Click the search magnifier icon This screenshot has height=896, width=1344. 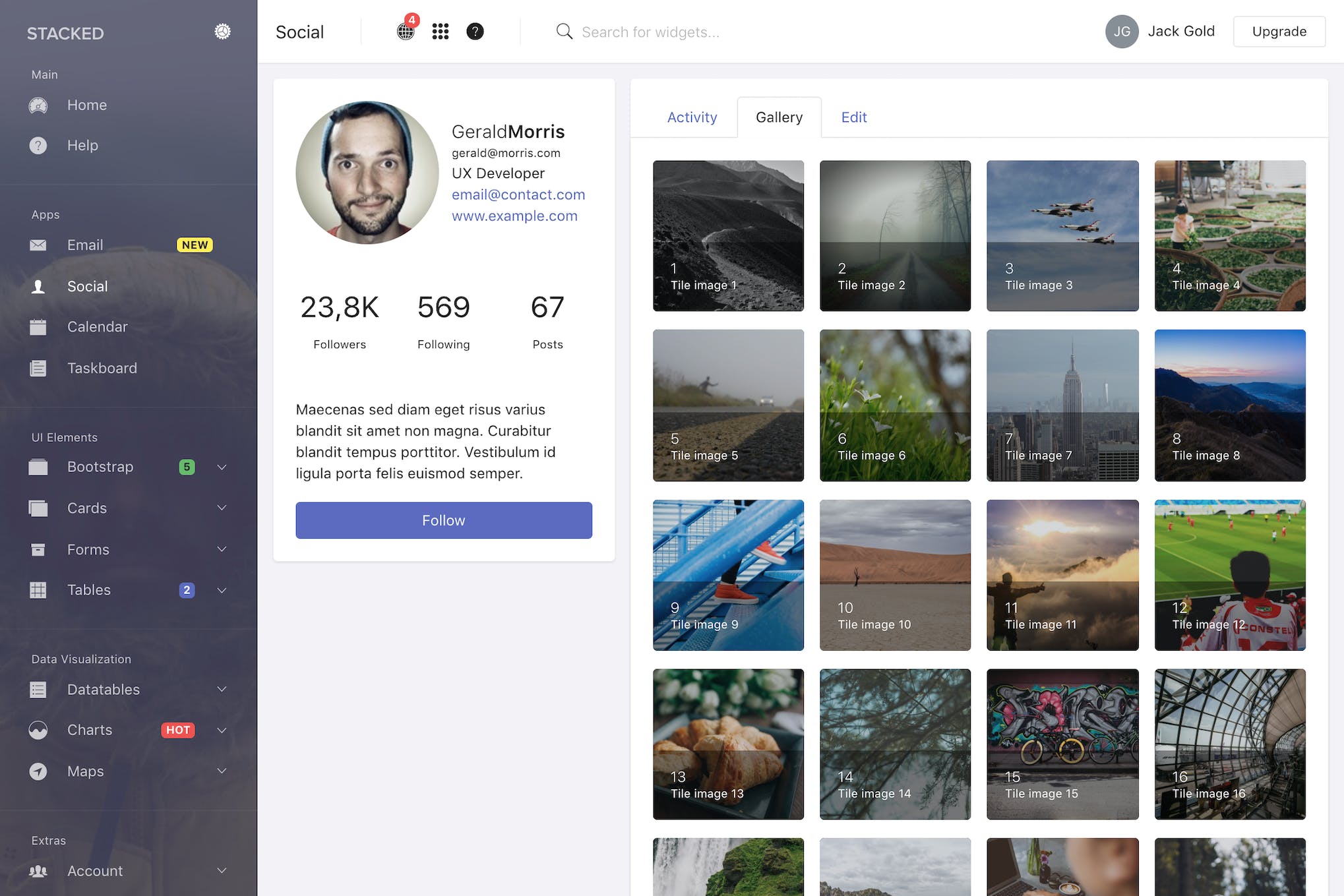[564, 32]
